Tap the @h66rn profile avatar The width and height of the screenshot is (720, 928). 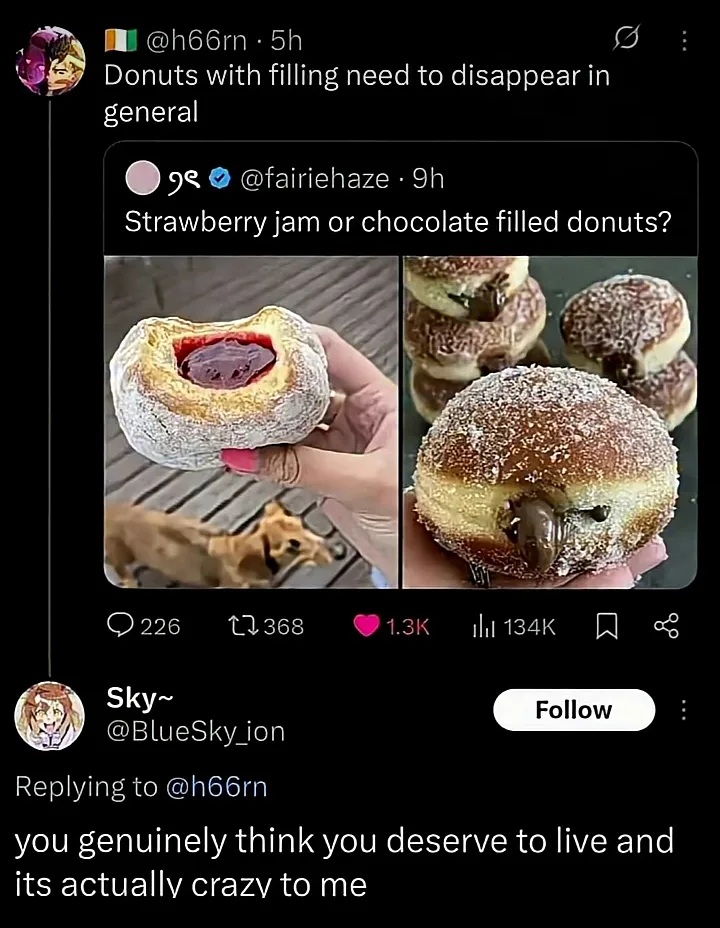[x=51, y=62]
